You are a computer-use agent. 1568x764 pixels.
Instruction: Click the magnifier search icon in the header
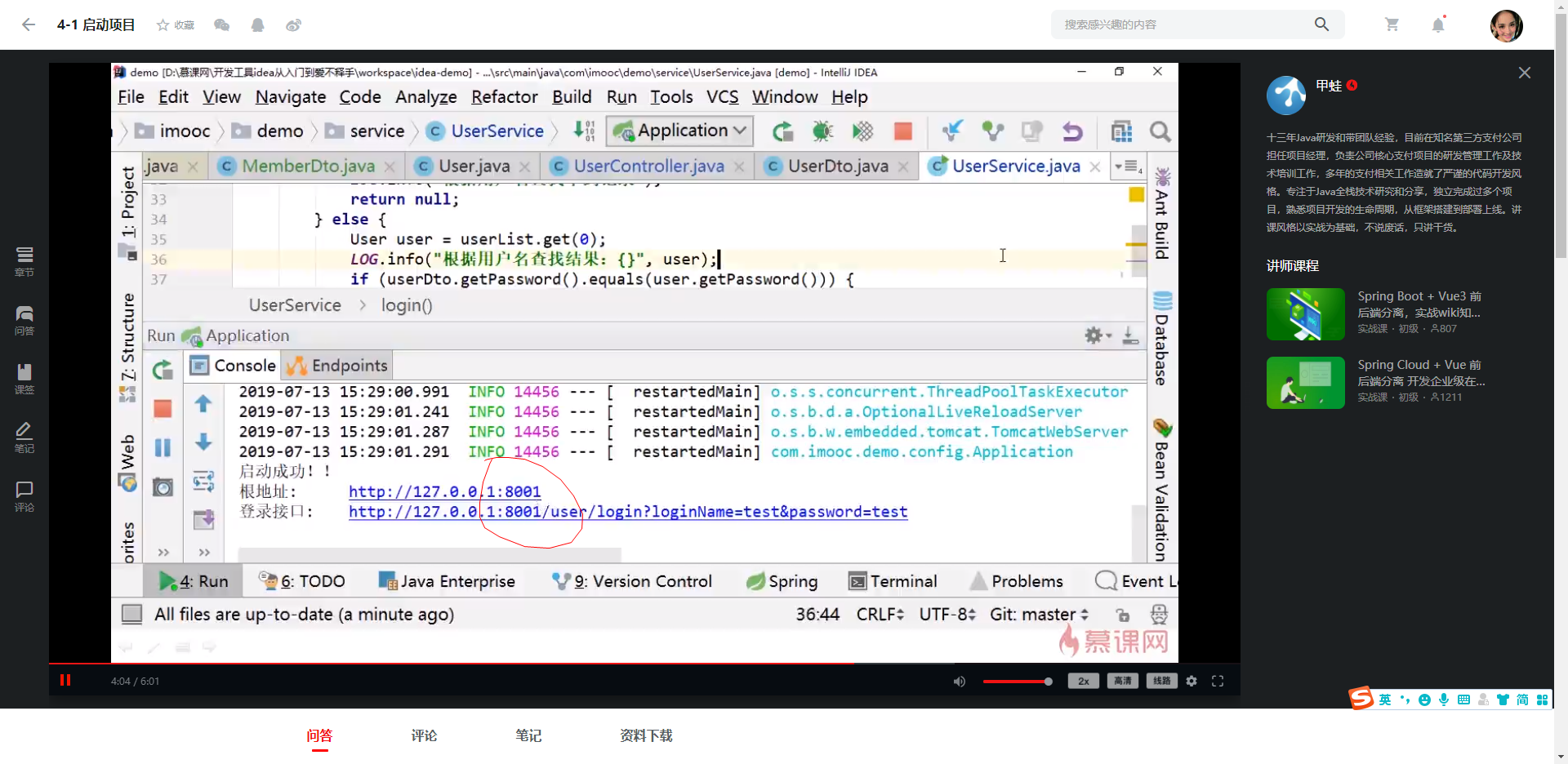[x=1321, y=24]
